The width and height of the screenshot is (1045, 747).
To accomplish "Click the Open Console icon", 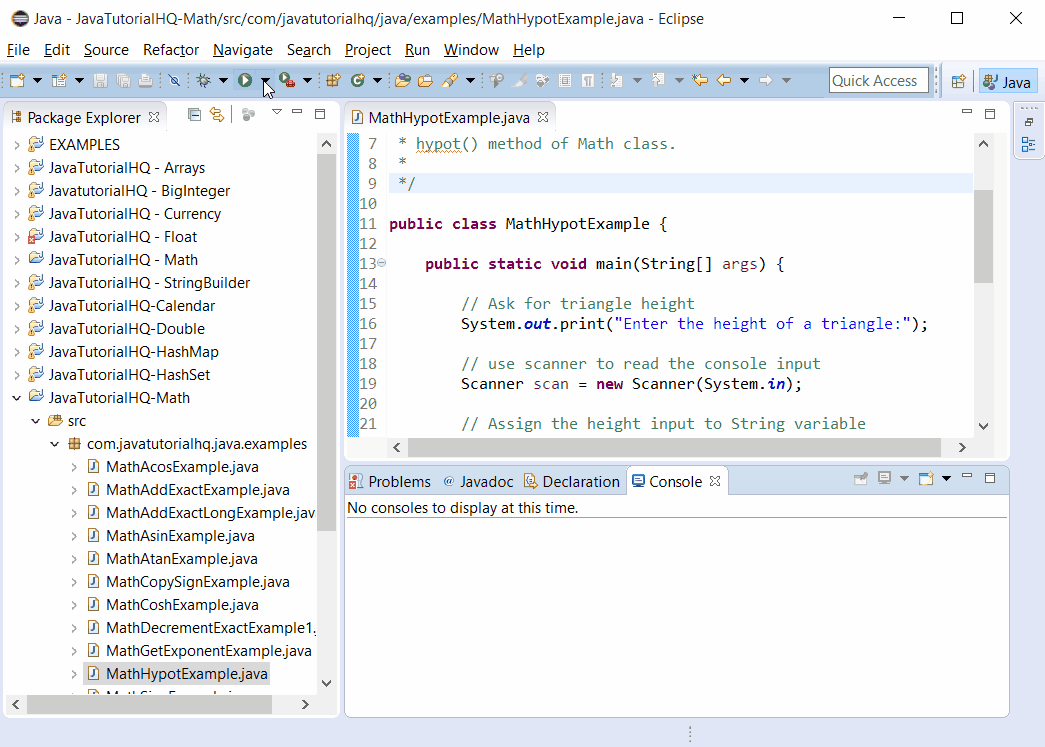I will coord(926,478).
